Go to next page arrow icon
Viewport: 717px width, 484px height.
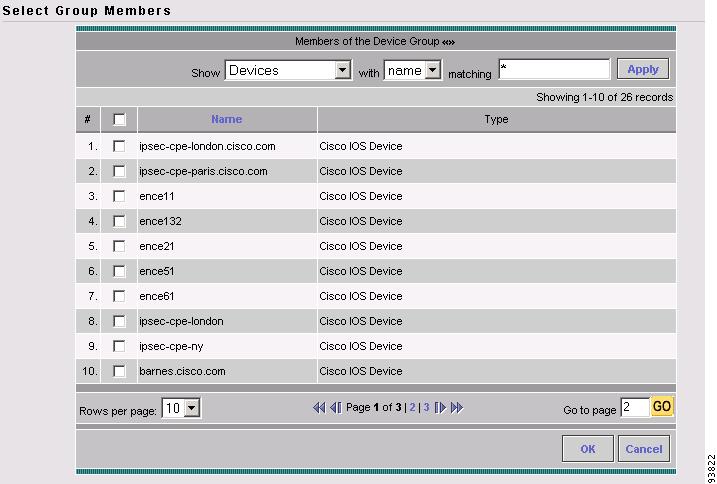tap(440, 408)
